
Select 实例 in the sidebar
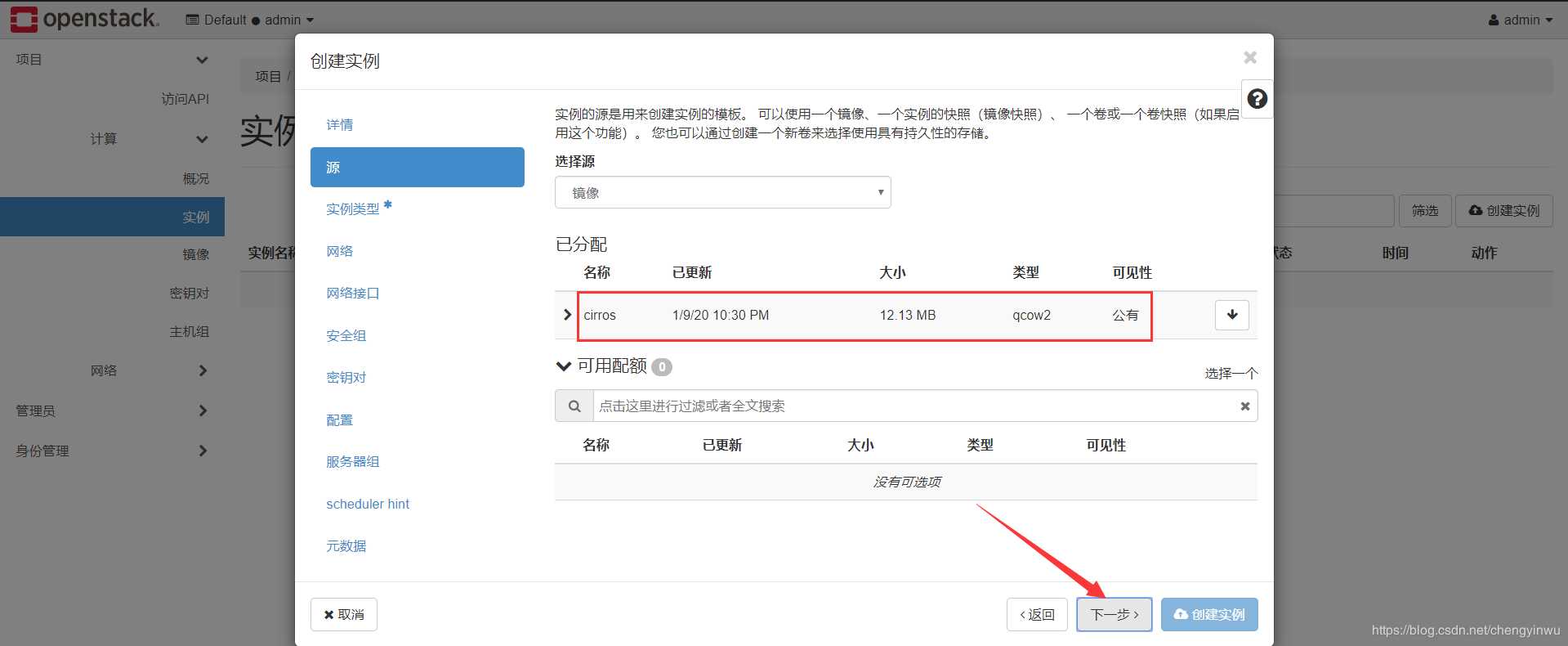(112, 217)
